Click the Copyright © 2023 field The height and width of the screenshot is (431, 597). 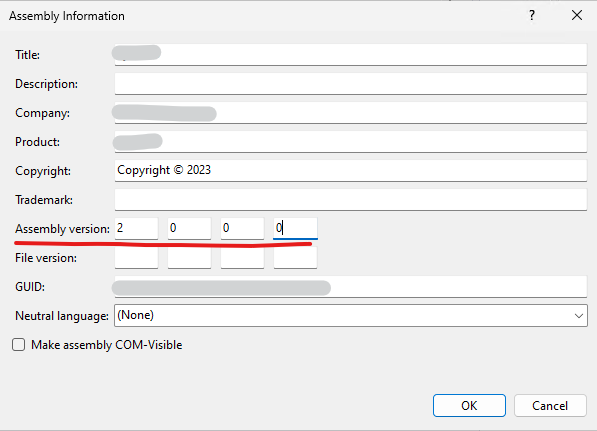coord(351,171)
